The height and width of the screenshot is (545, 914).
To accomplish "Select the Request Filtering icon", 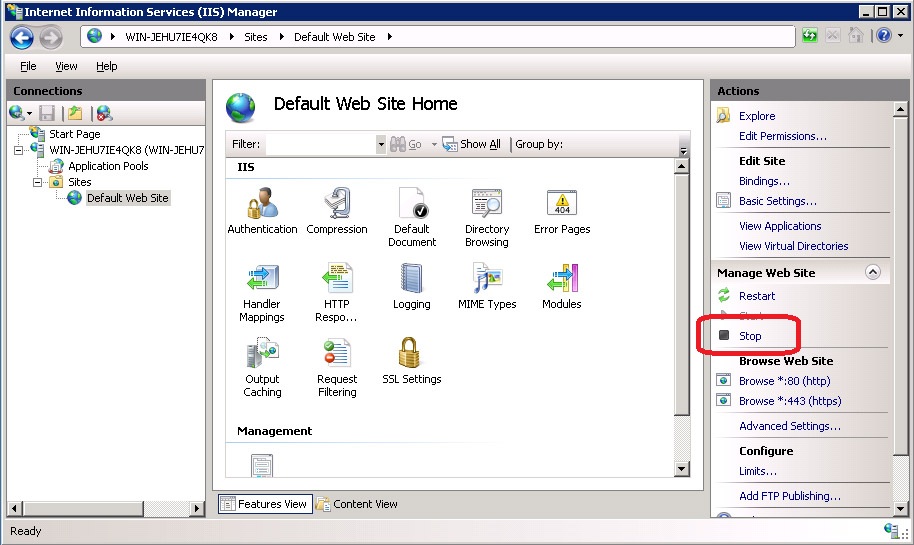I will (337, 353).
